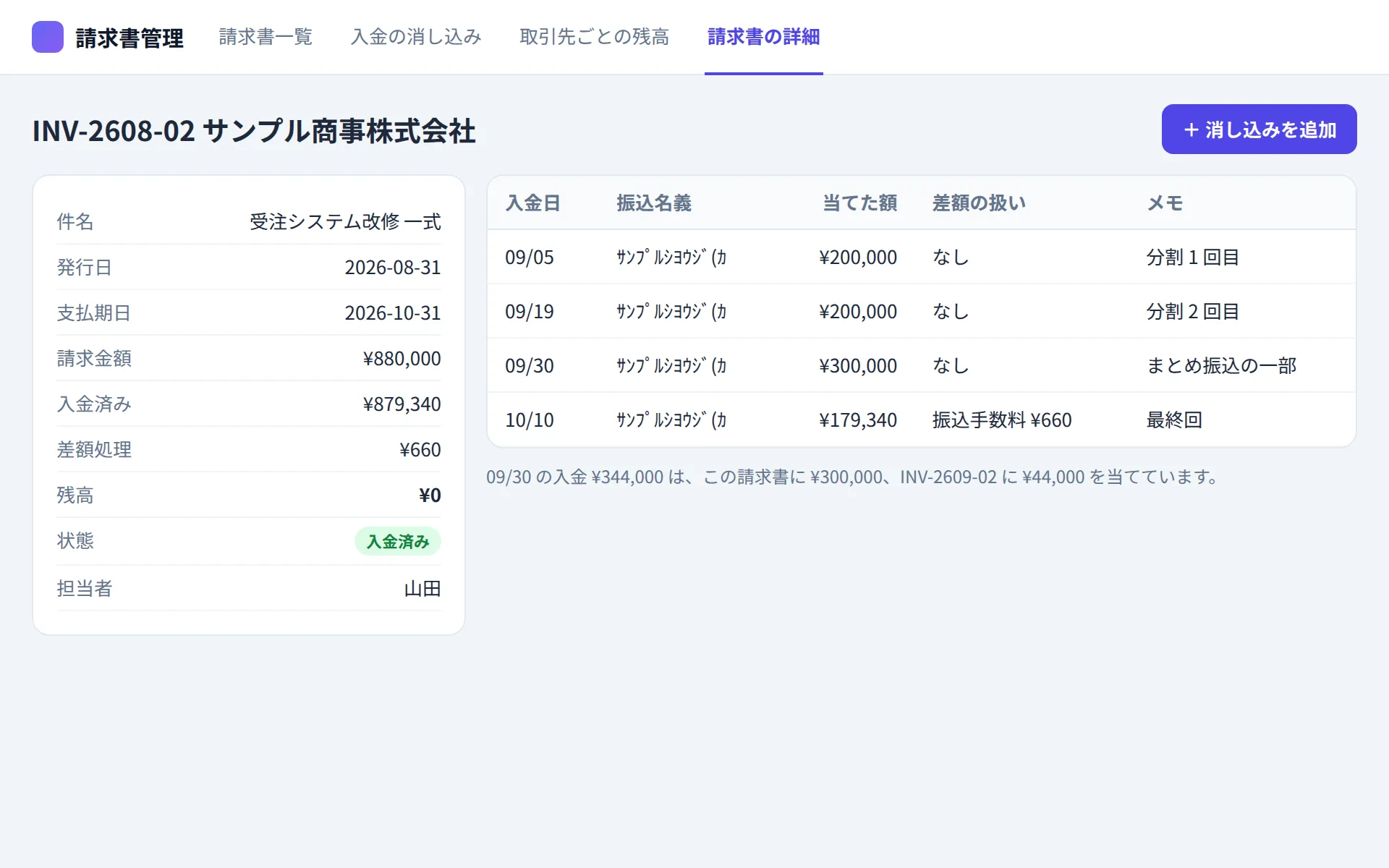Viewport: 1389px width, 868px height.
Task: Click the purple 請求書管理 app logo
Action: (x=48, y=37)
